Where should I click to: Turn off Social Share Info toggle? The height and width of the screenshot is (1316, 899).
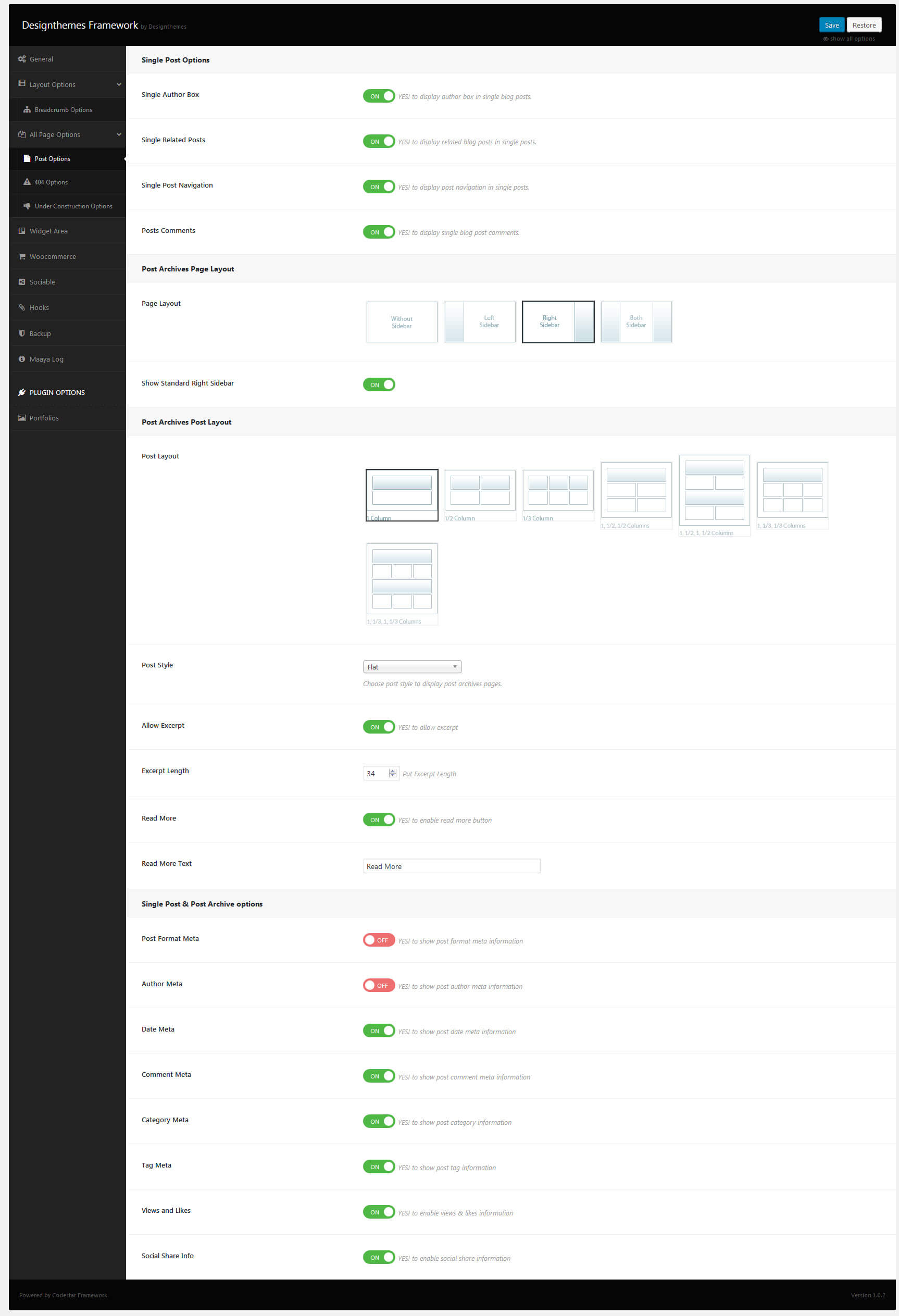coord(379,1257)
